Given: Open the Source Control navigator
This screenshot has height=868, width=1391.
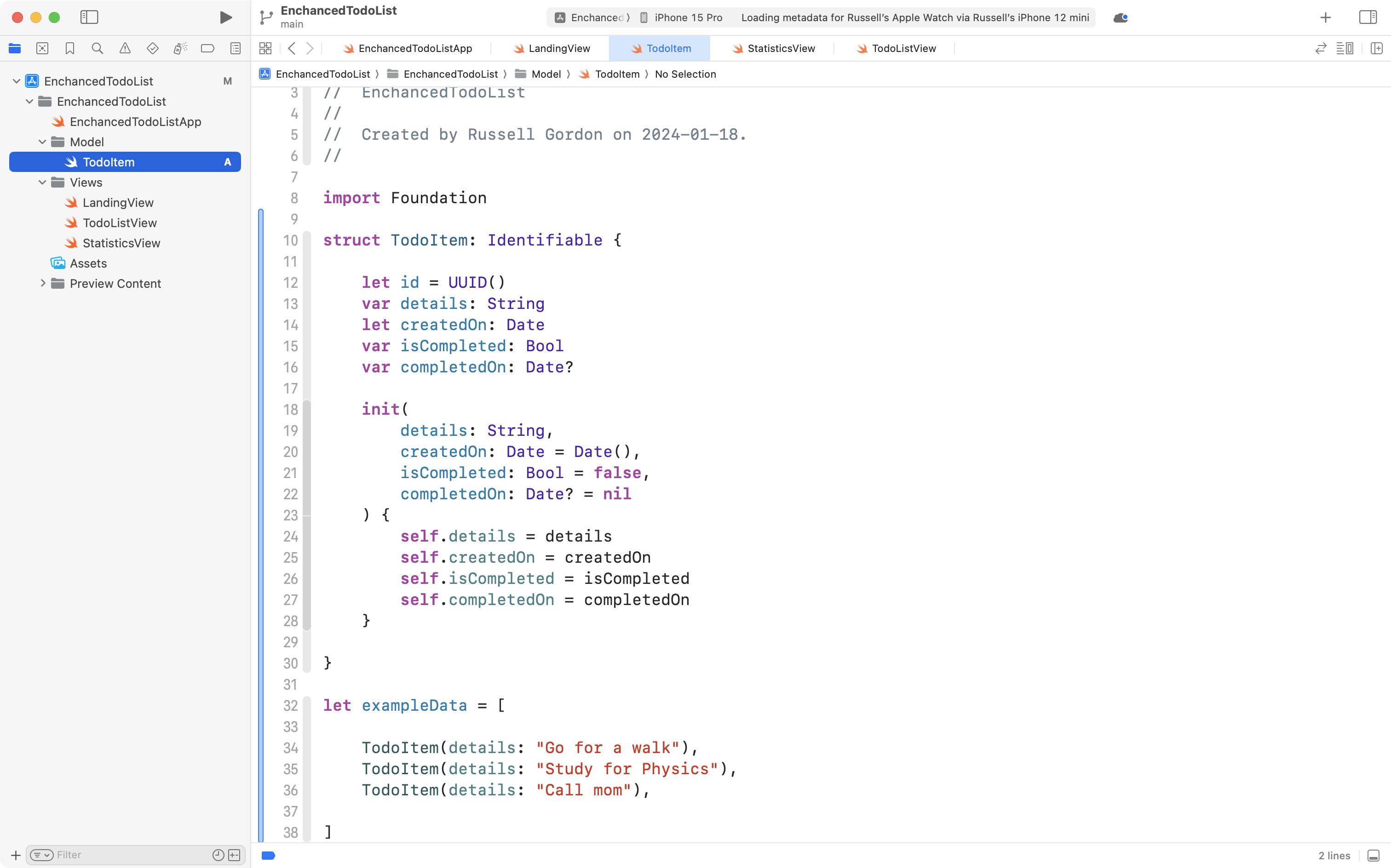Looking at the screenshot, I should tap(42, 48).
